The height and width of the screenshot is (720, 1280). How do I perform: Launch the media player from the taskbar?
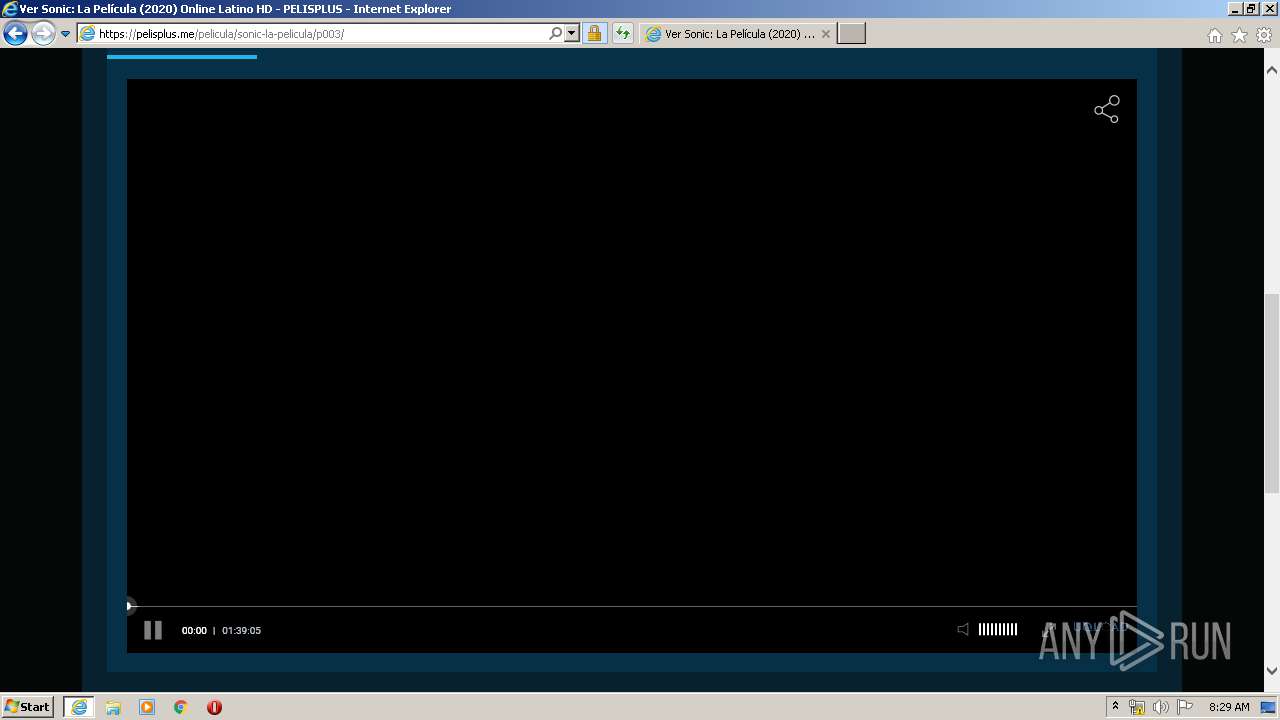coord(147,707)
